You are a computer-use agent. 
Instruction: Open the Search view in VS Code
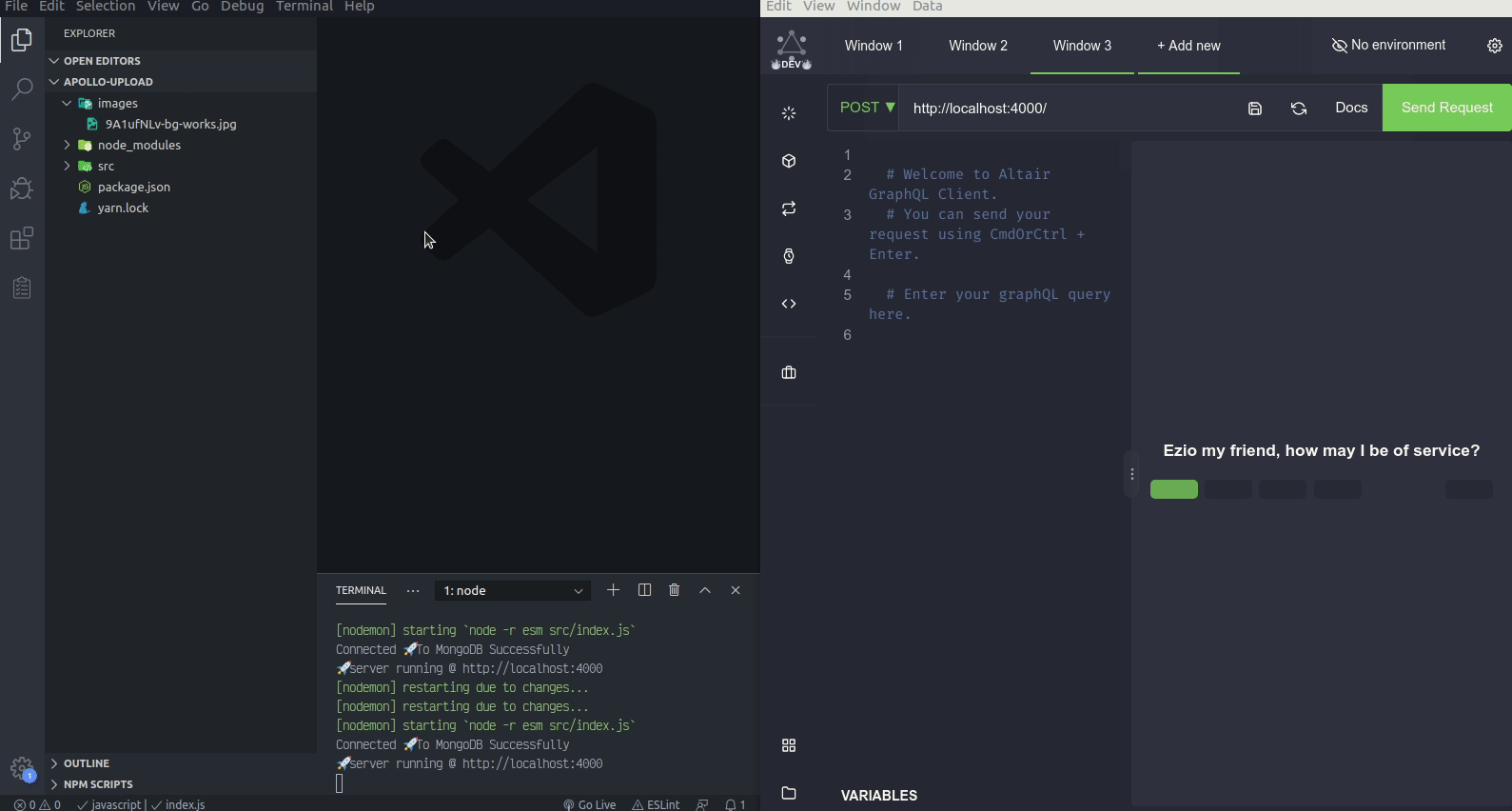pyautogui.click(x=21, y=89)
